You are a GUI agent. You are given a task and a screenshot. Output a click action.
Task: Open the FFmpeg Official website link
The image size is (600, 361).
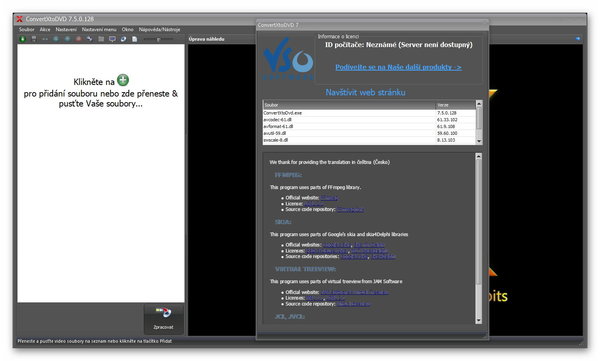[x=329, y=198]
